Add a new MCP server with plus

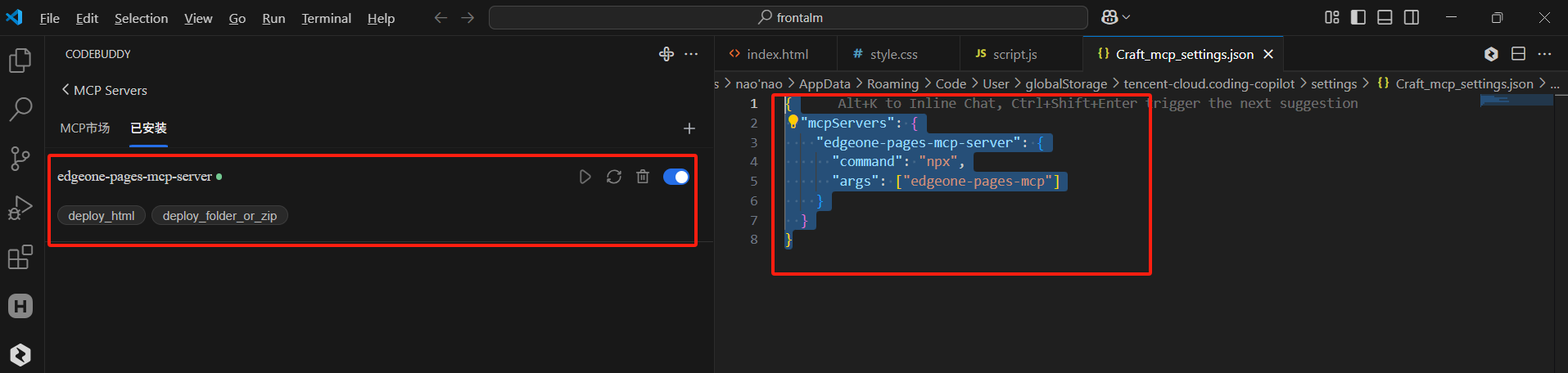[689, 128]
